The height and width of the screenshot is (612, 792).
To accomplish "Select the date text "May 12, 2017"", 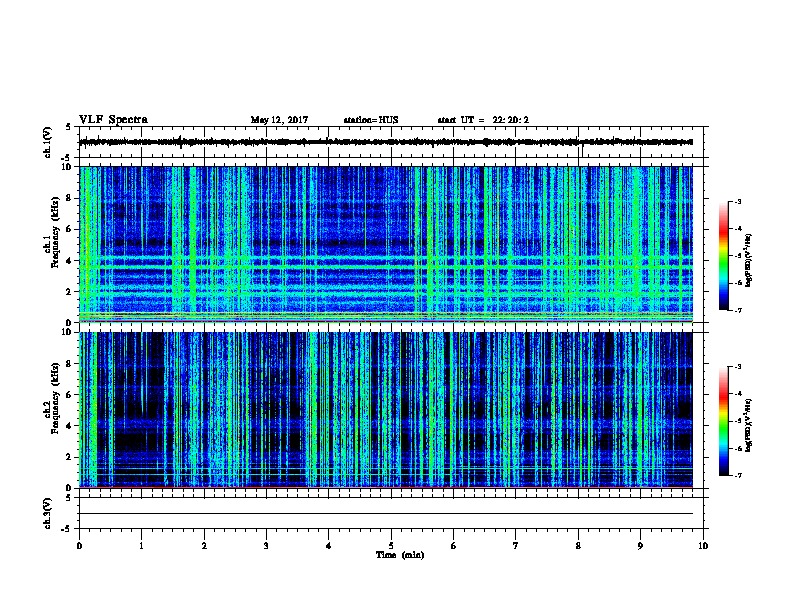I will (x=279, y=120).
